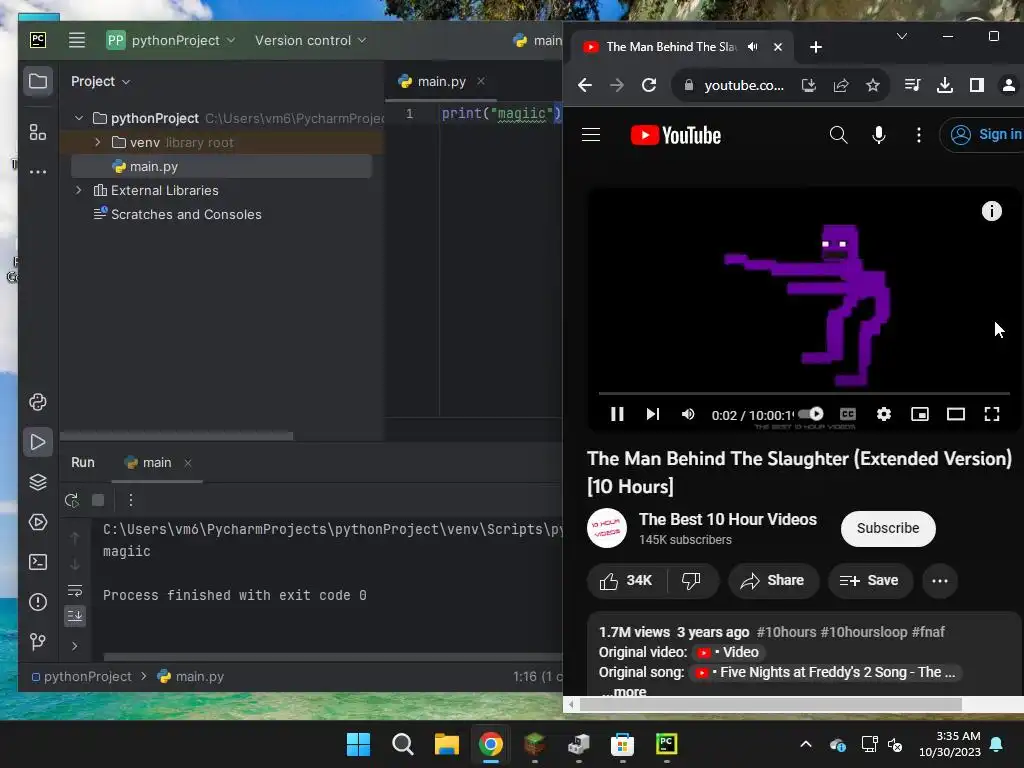This screenshot has height=768, width=1024.
Task: Open PyCharm main hamburger menu
Action: pyautogui.click(x=76, y=40)
